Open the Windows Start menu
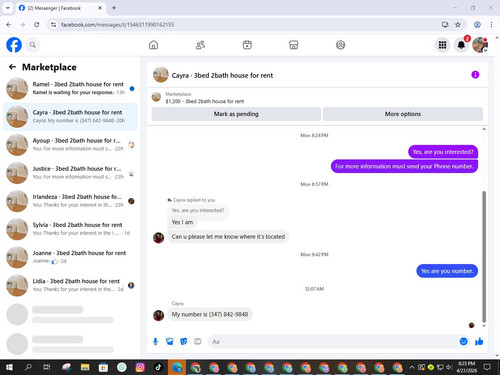 click(9, 367)
